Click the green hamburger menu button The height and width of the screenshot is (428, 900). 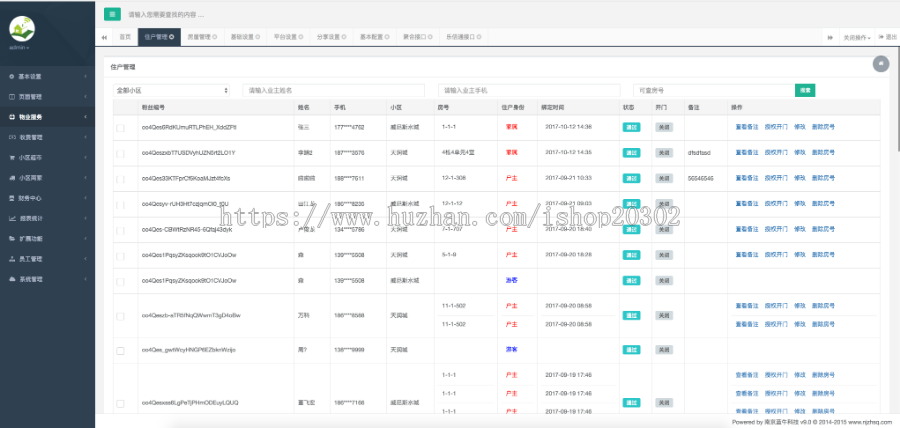click(112, 14)
